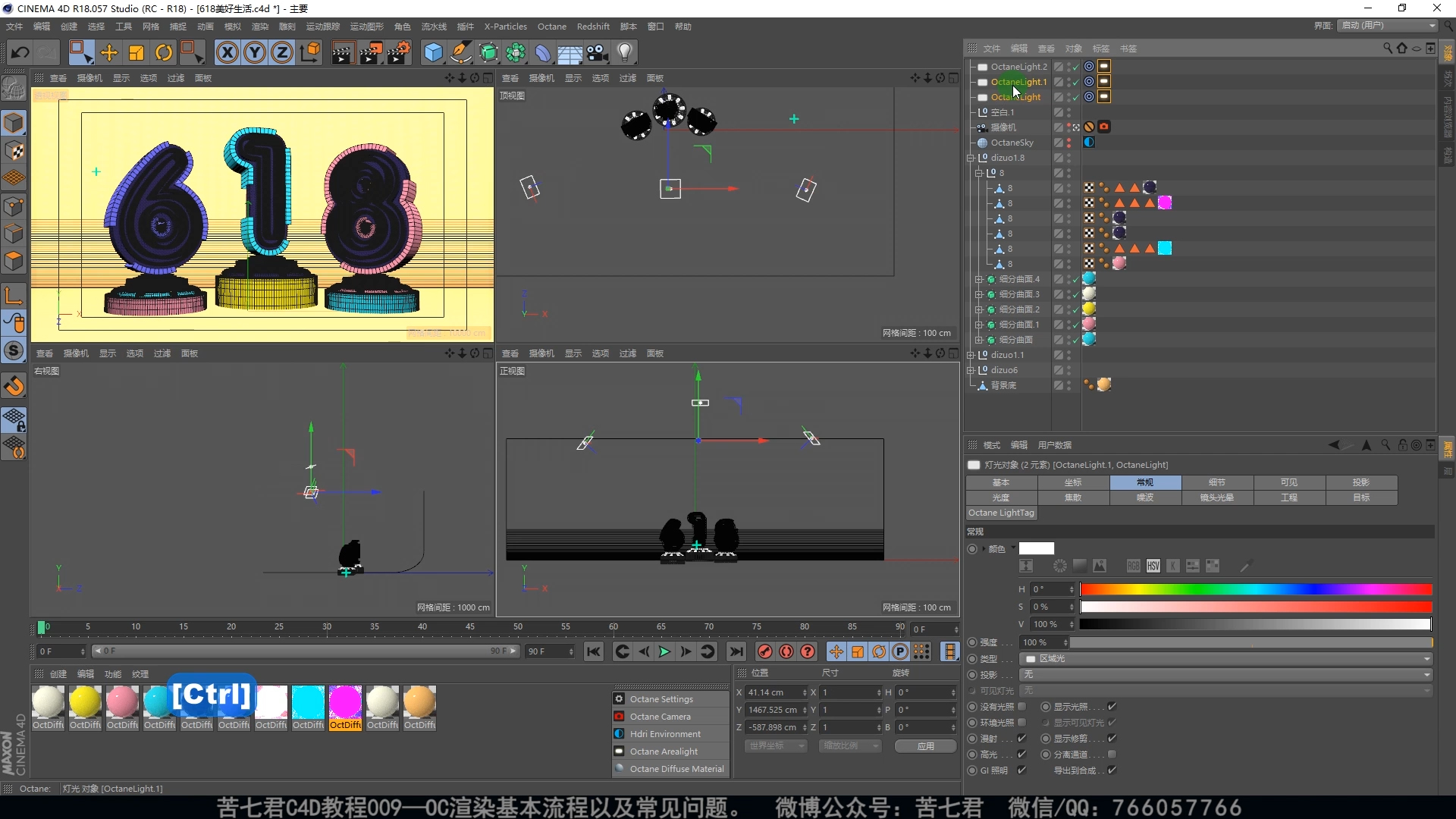Click the Camera icon in the top toolbar
The width and height of the screenshot is (1456, 819).
[598, 52]
